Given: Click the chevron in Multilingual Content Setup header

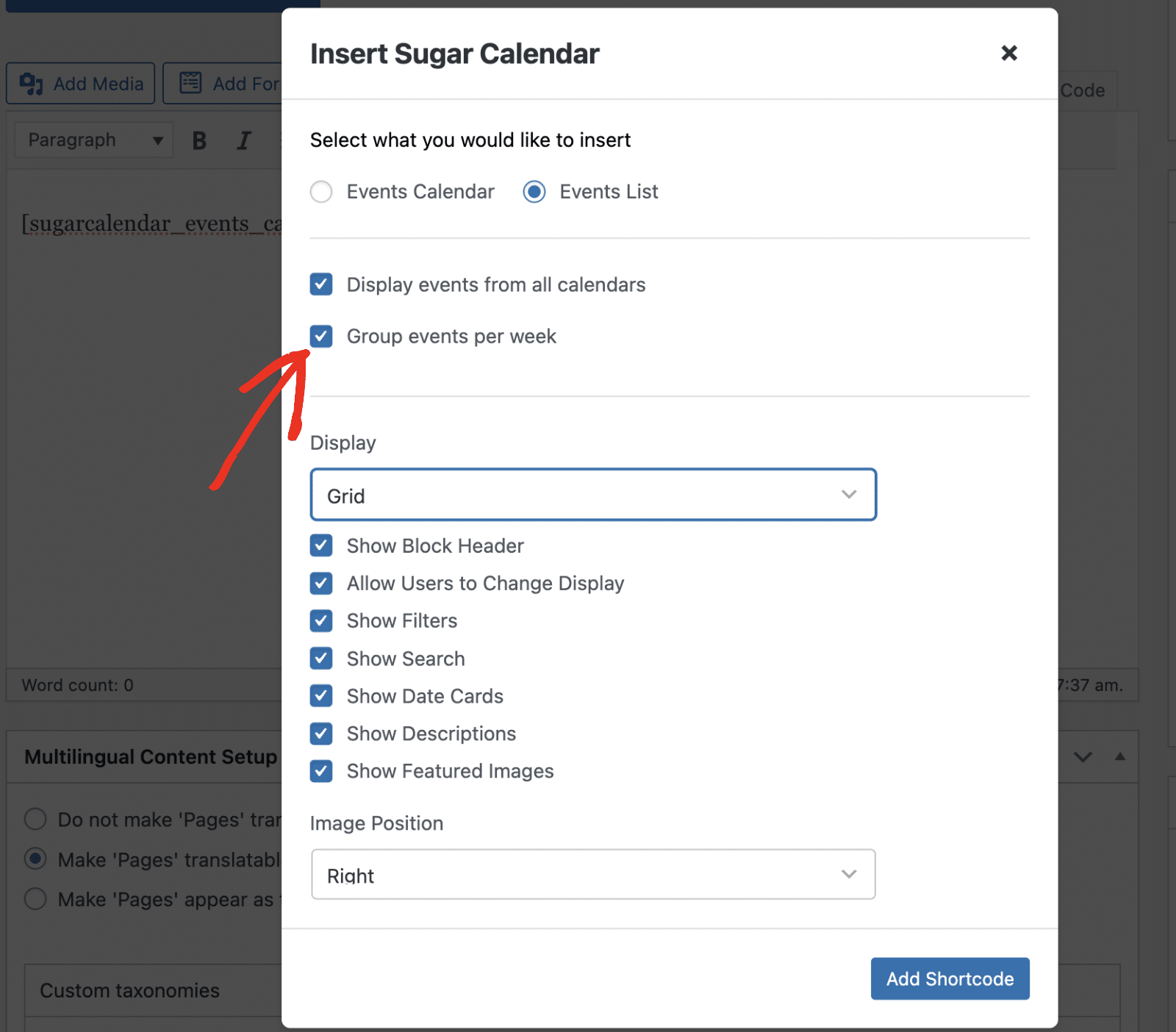Looking at the screenshot, I should [1083, 756].
